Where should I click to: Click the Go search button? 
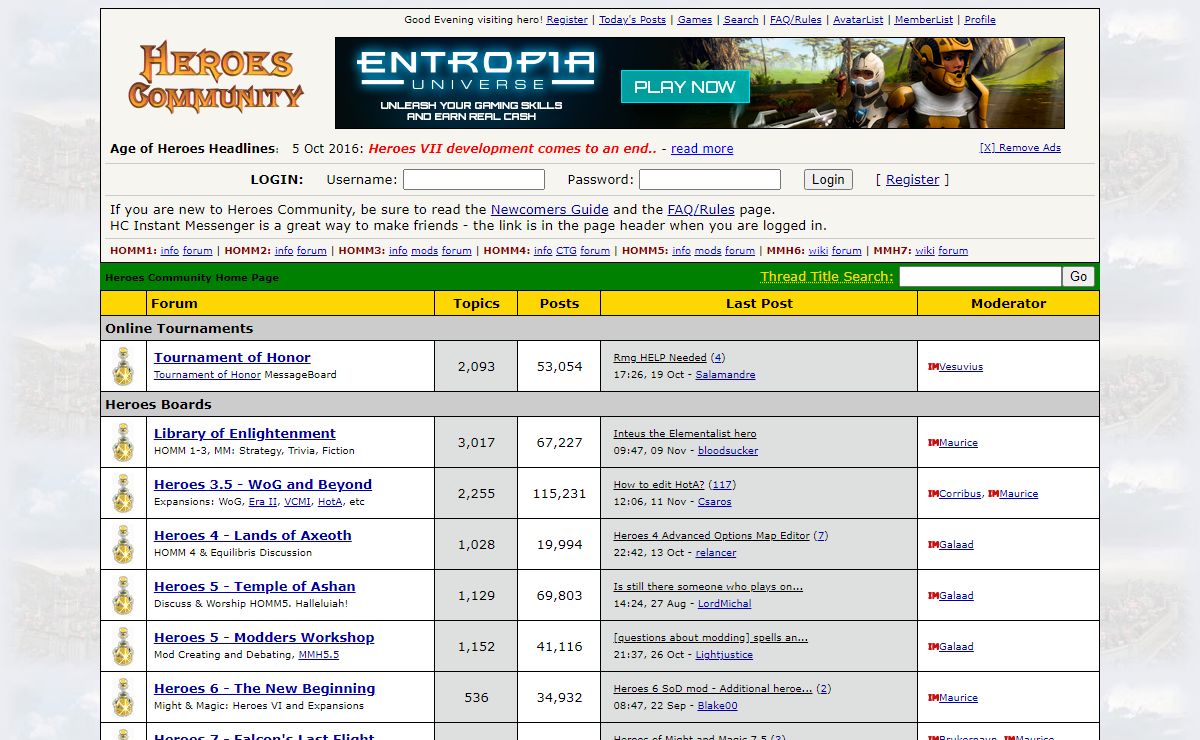(1078, 277)
